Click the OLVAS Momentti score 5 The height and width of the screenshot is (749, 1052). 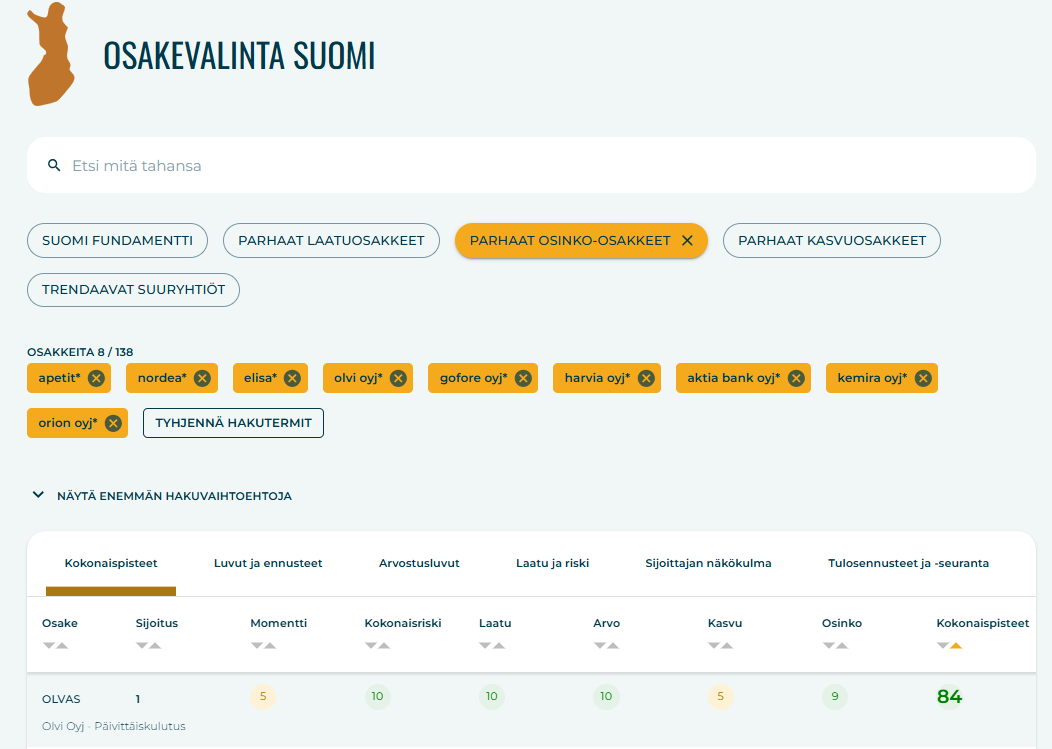tap(263, 696)
